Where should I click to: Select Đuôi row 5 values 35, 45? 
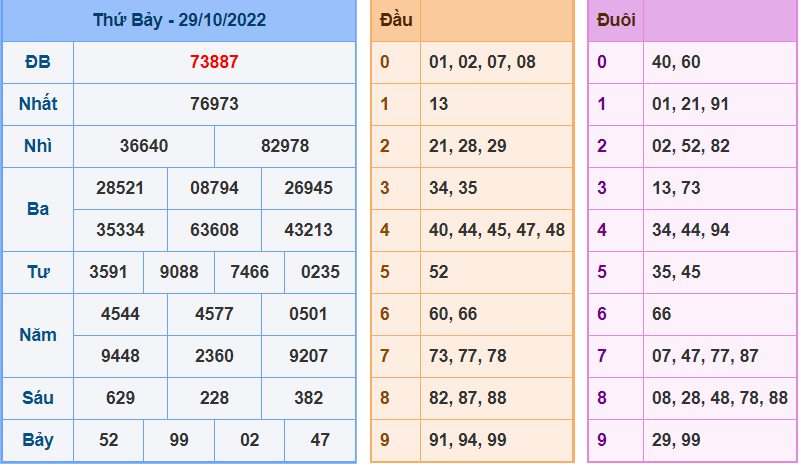[x=676, y=272]
